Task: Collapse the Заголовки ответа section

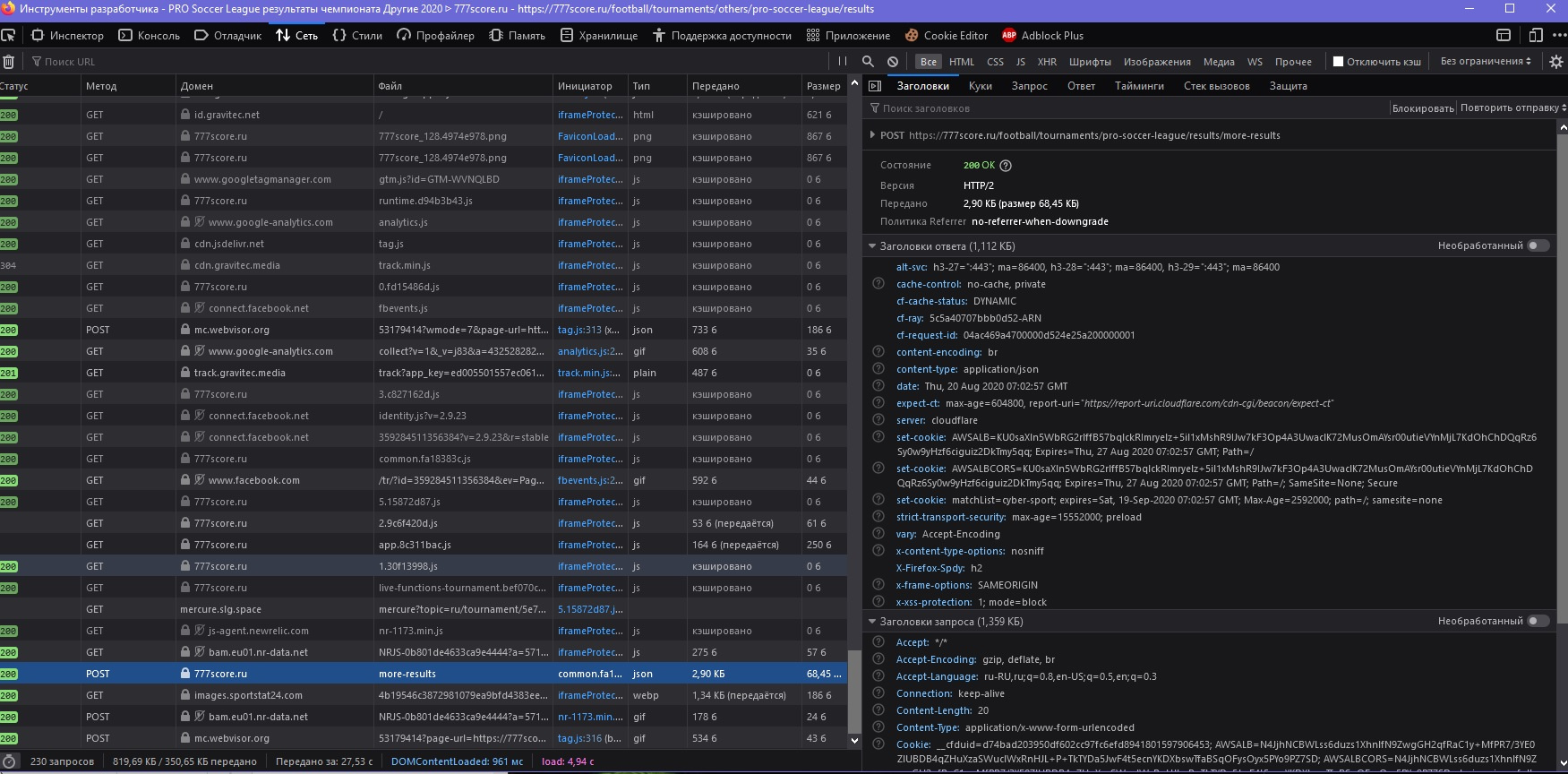Action: (x=871, y=246)
